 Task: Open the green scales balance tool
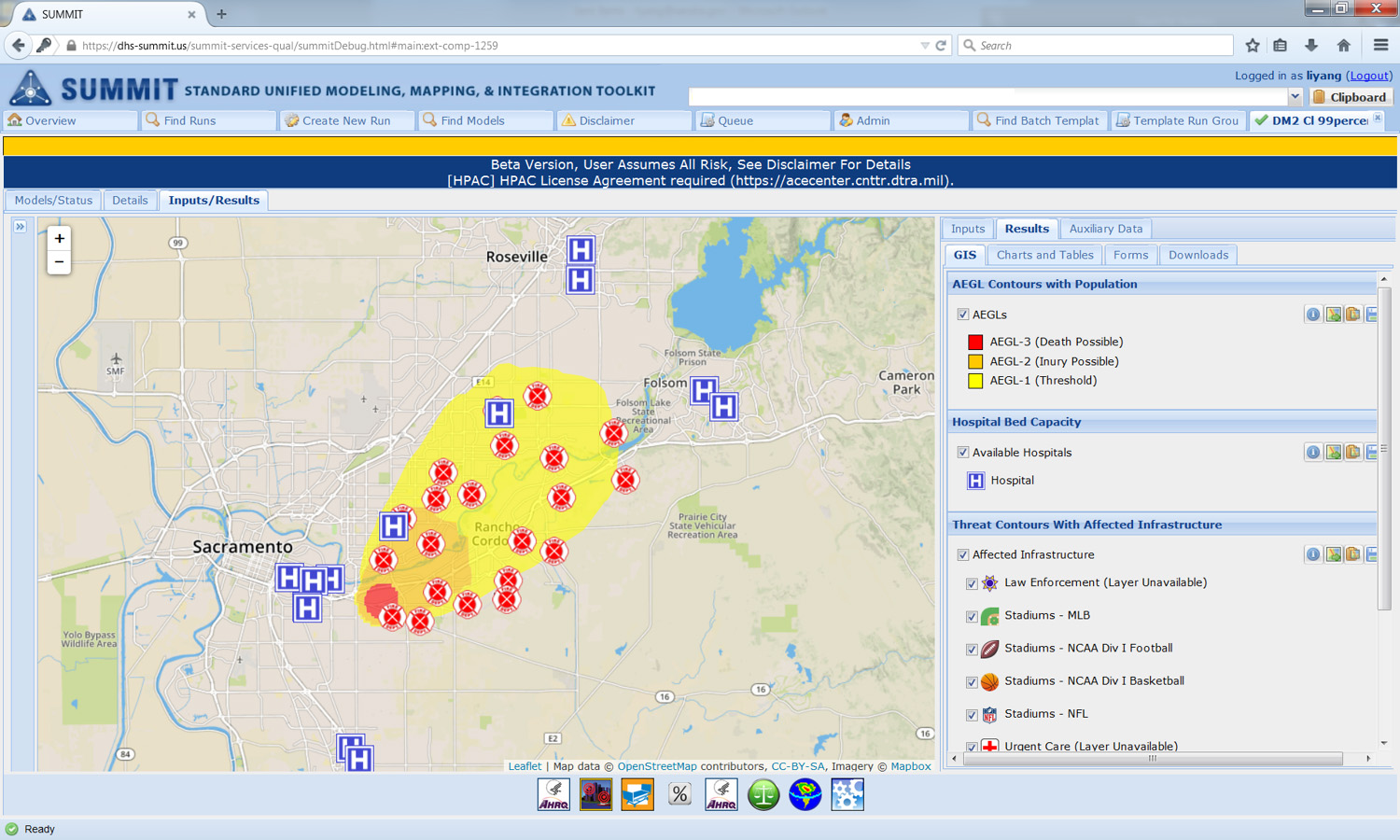(x=763, y=794)
